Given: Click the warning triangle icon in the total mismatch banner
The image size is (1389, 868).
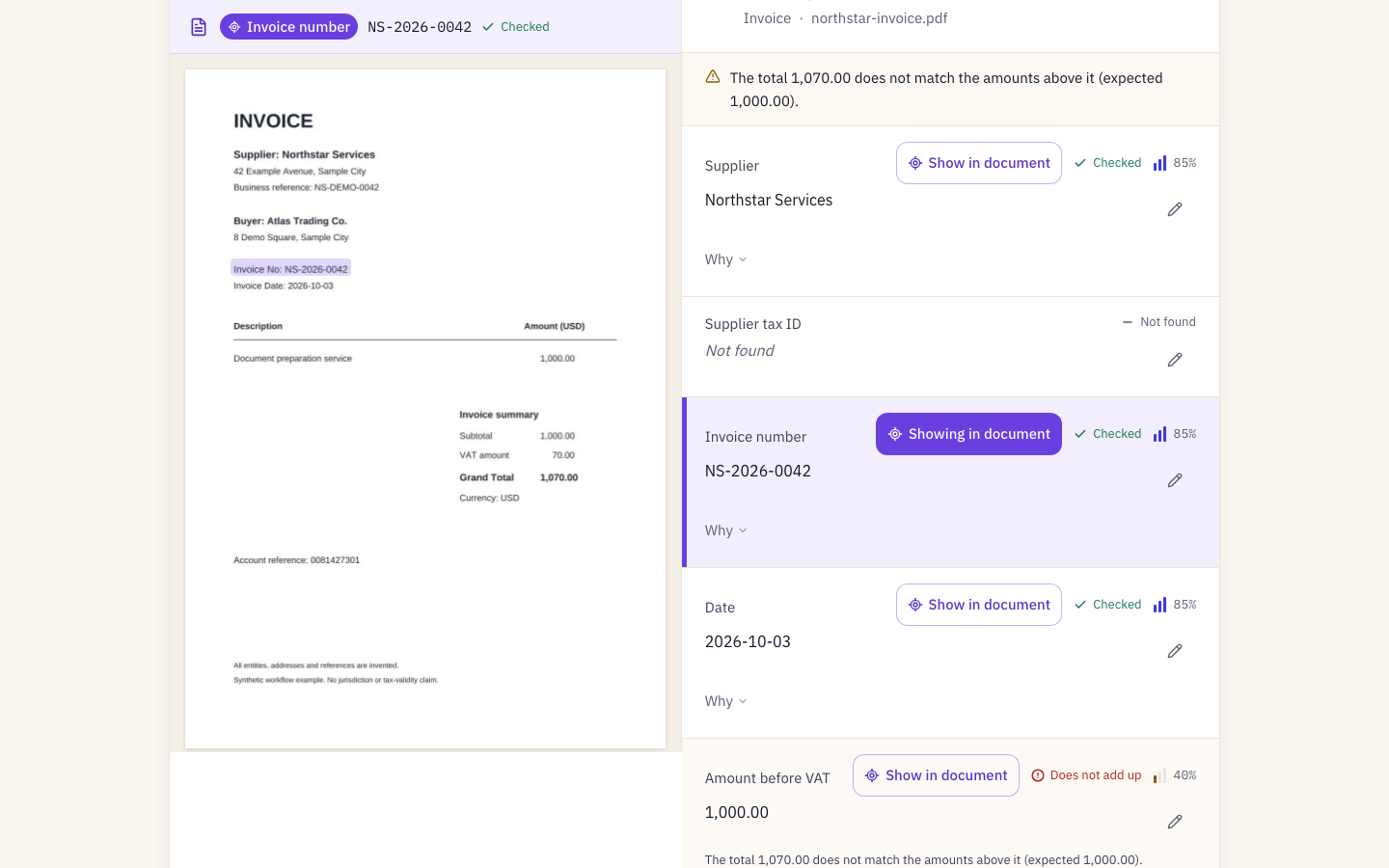Looking at the screenshot, I should (713, 77).
